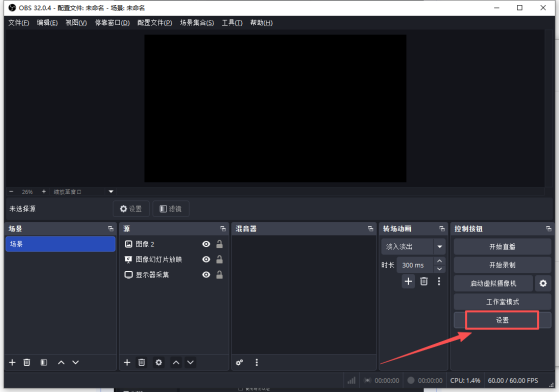Viewport: 559px width, 392px height.
Task: Open transition three-dot properties menu
Action: pos(439,282)
